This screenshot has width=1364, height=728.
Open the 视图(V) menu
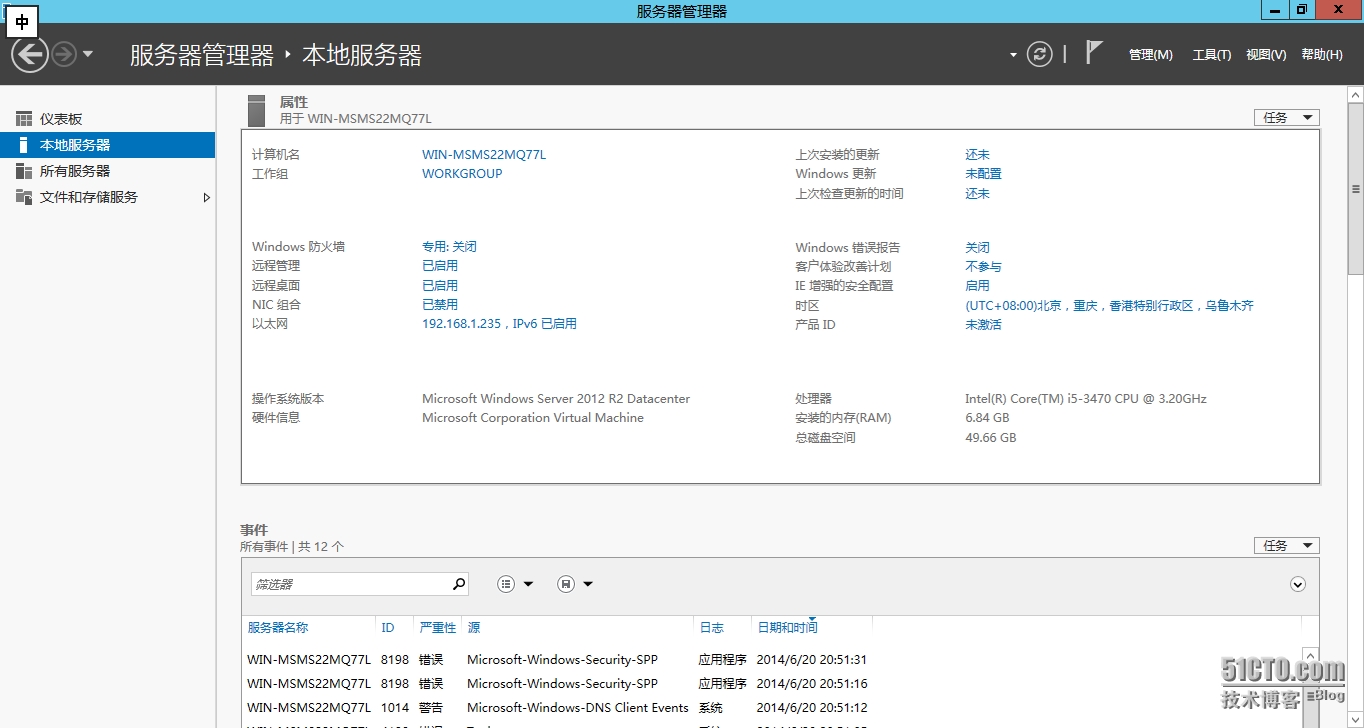coord(1266,55)
